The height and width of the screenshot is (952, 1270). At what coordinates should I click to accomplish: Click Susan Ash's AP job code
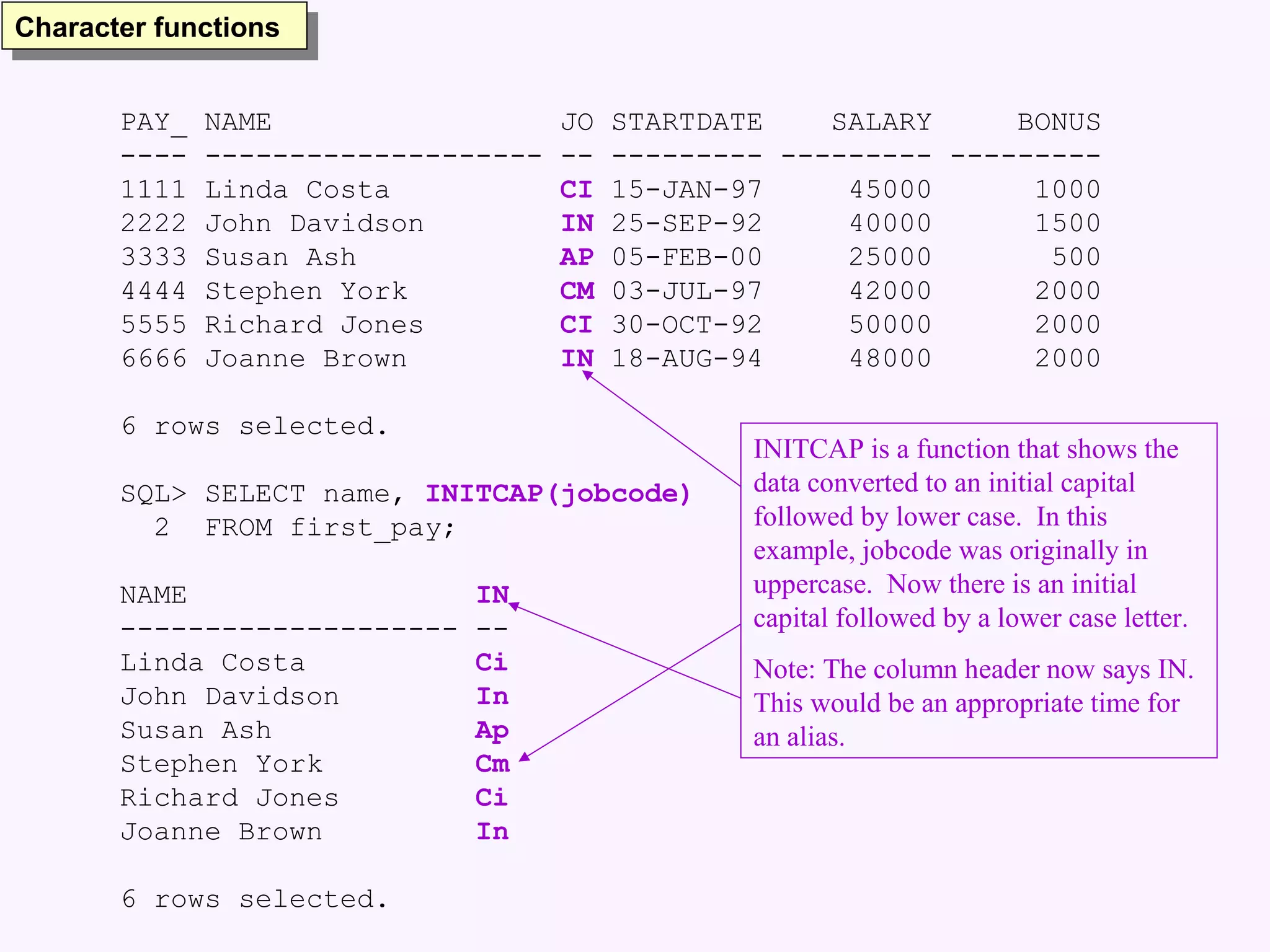[x=576, y=257]
